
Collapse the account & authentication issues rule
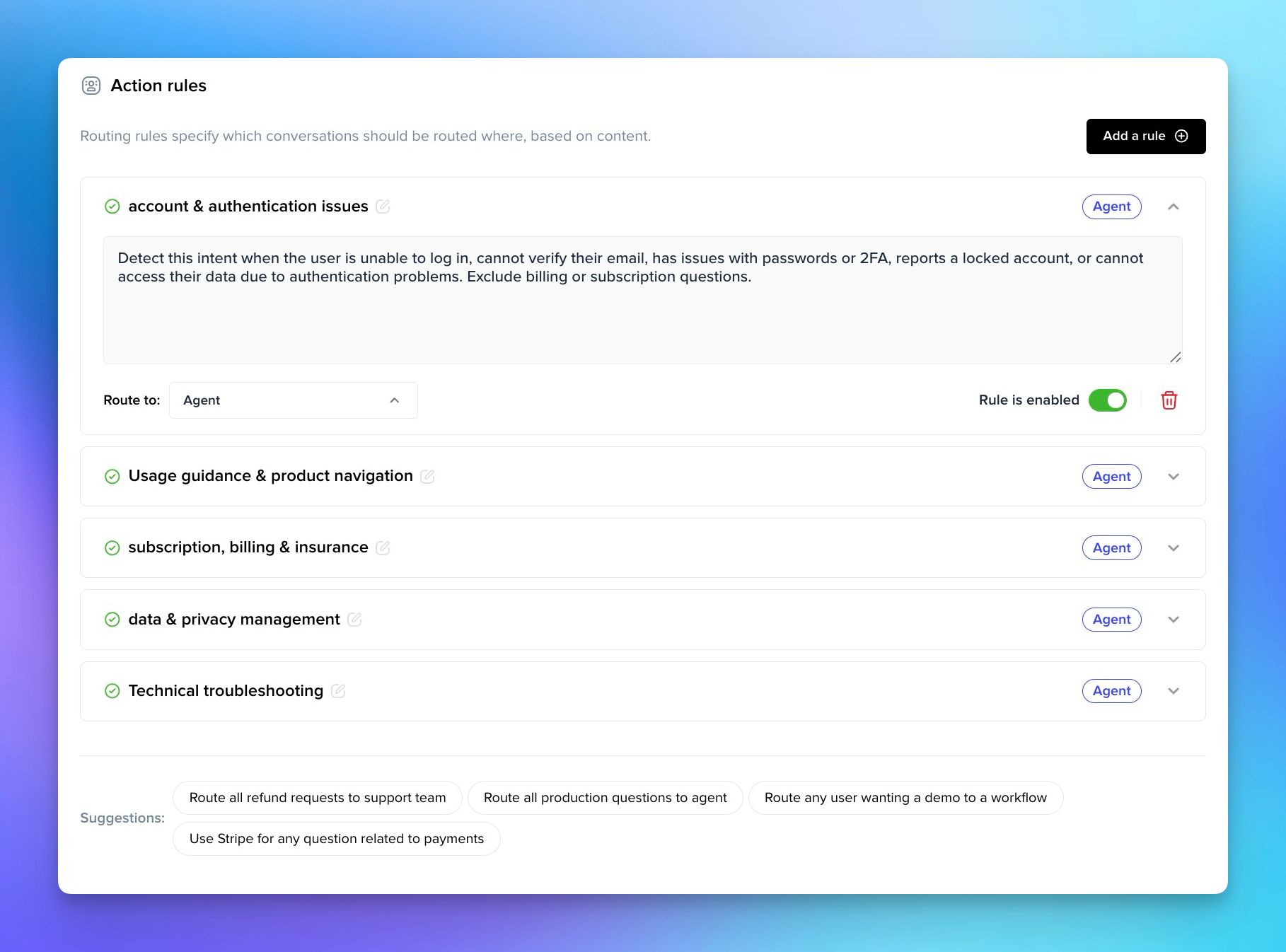point(1173,207)
